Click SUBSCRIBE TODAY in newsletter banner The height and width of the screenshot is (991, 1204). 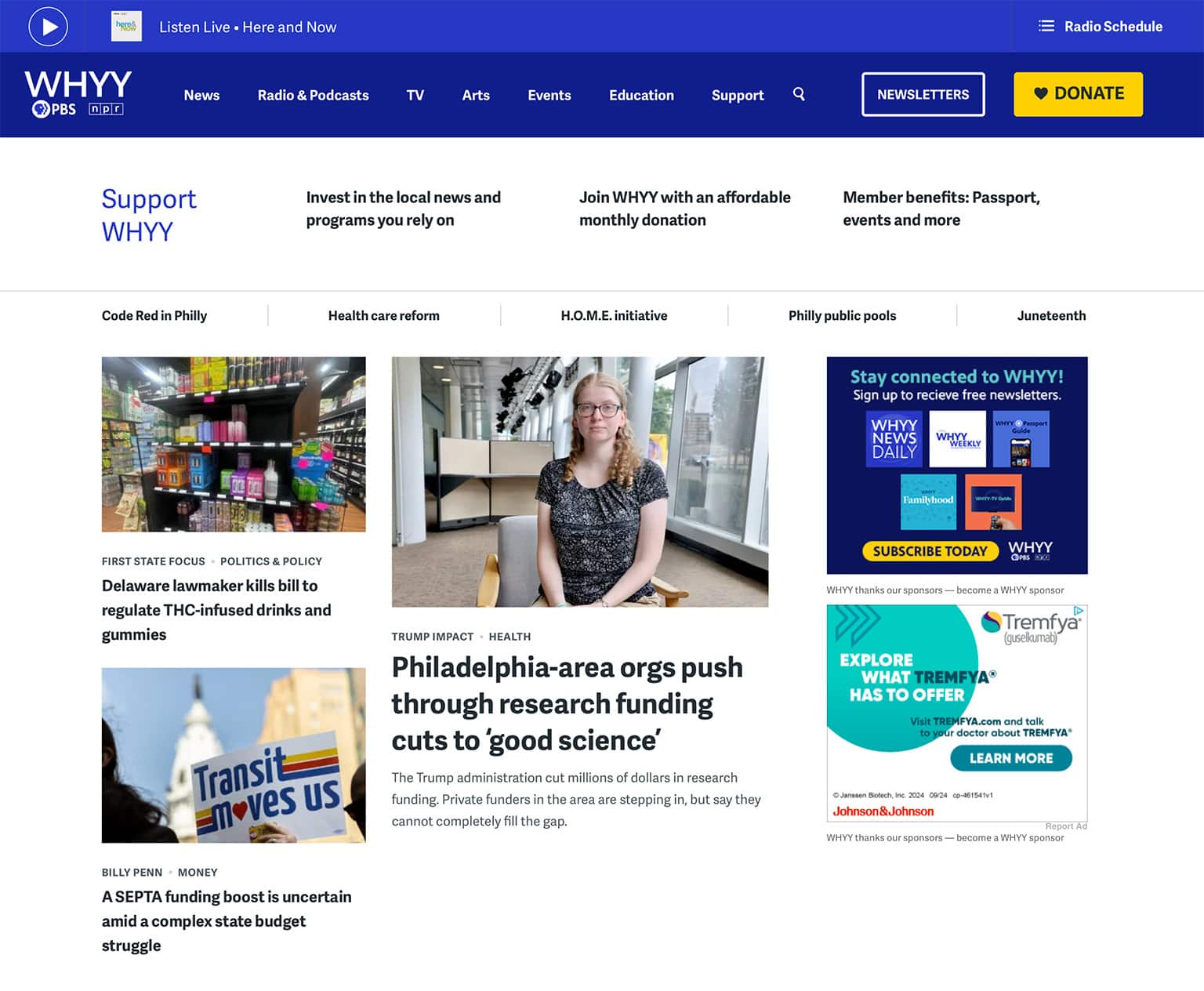pyautogui.click(x=930, y=551)
